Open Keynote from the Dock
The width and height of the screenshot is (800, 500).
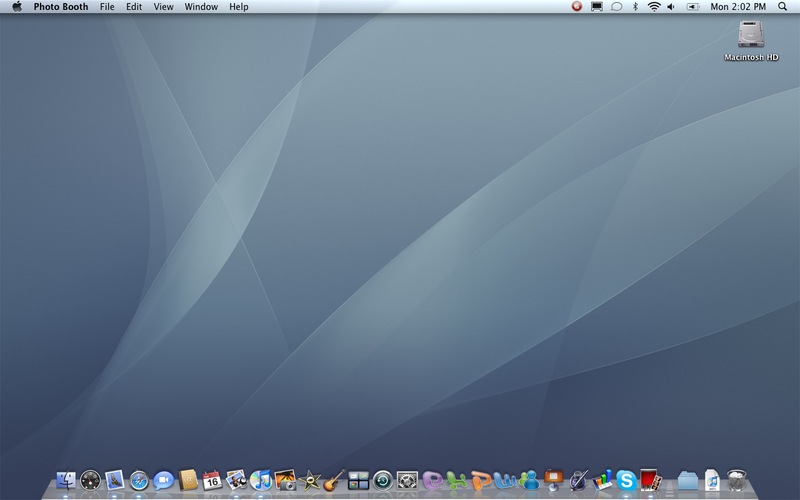click(554, 480)
